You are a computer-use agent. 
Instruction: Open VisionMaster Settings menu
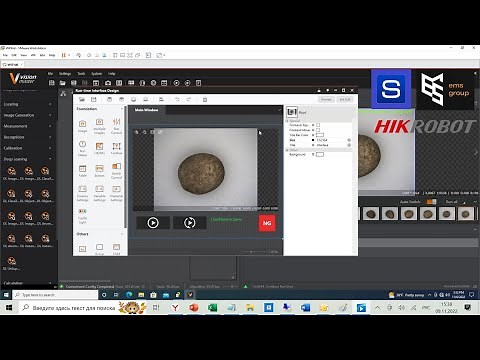point(65,74)
